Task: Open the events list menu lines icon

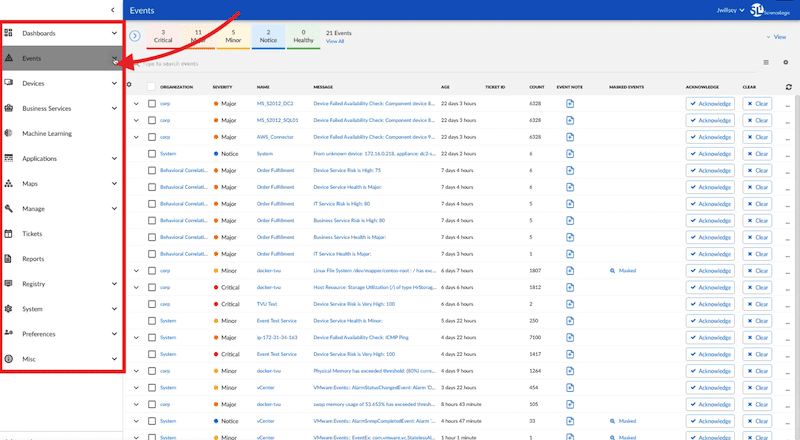Action: pyautogui.click(x=766, y=62)
